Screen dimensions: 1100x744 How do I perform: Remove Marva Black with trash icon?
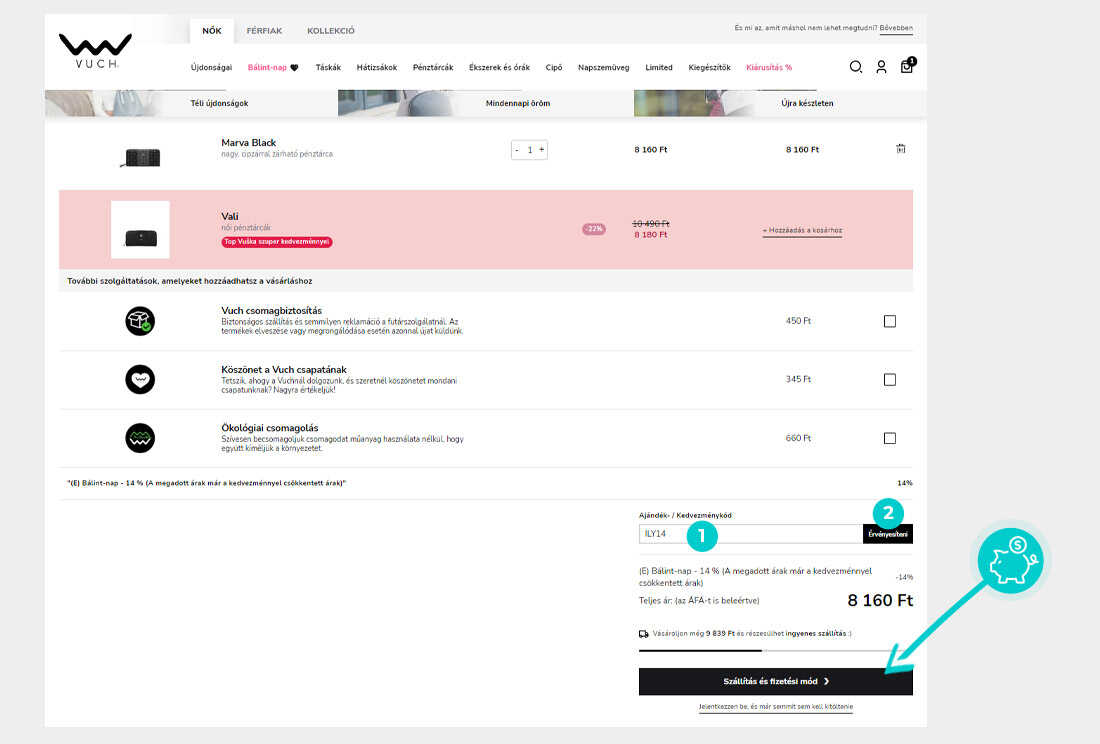click(x=901, y=149)
